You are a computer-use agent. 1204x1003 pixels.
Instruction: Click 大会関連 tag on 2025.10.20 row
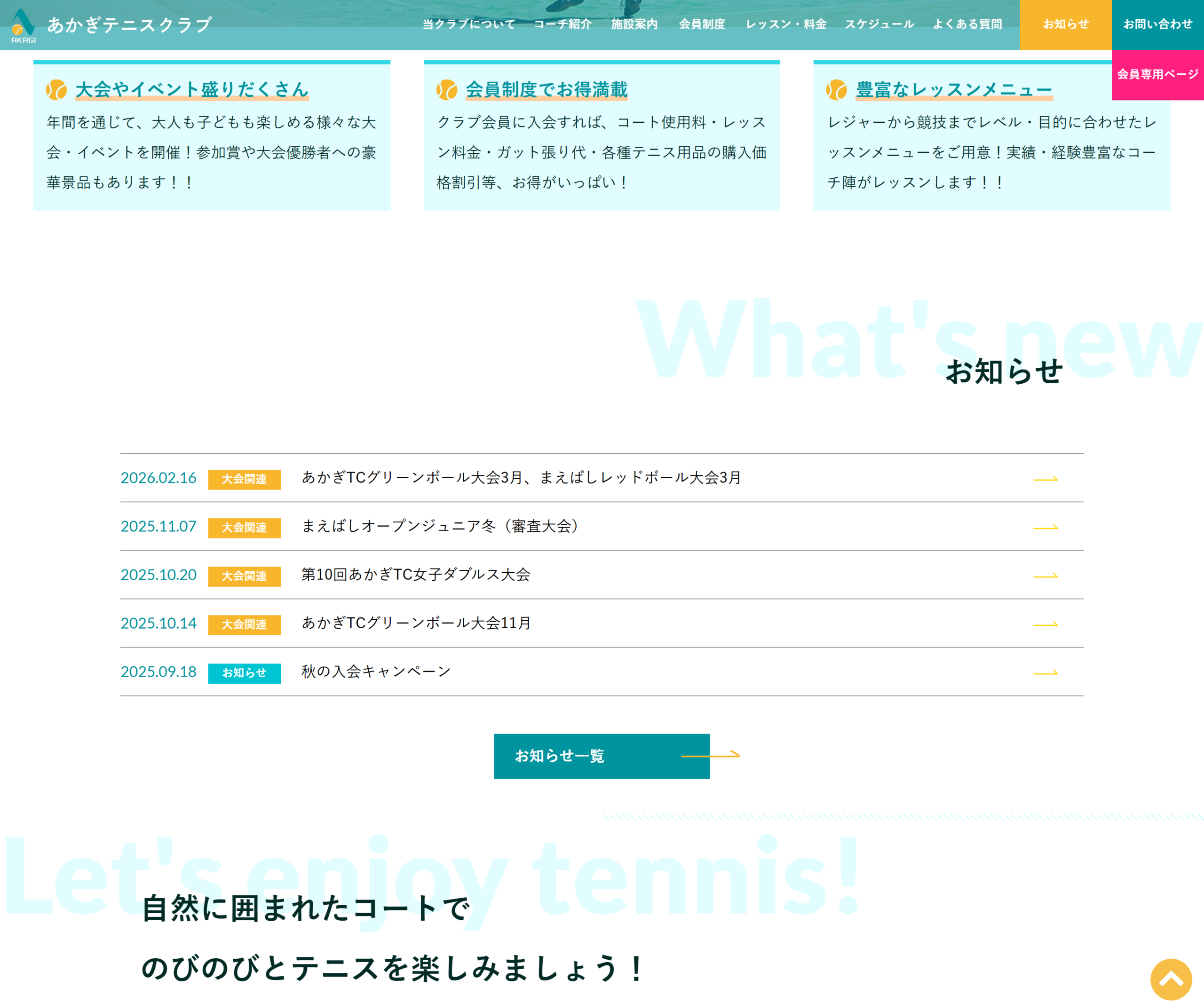244,576
